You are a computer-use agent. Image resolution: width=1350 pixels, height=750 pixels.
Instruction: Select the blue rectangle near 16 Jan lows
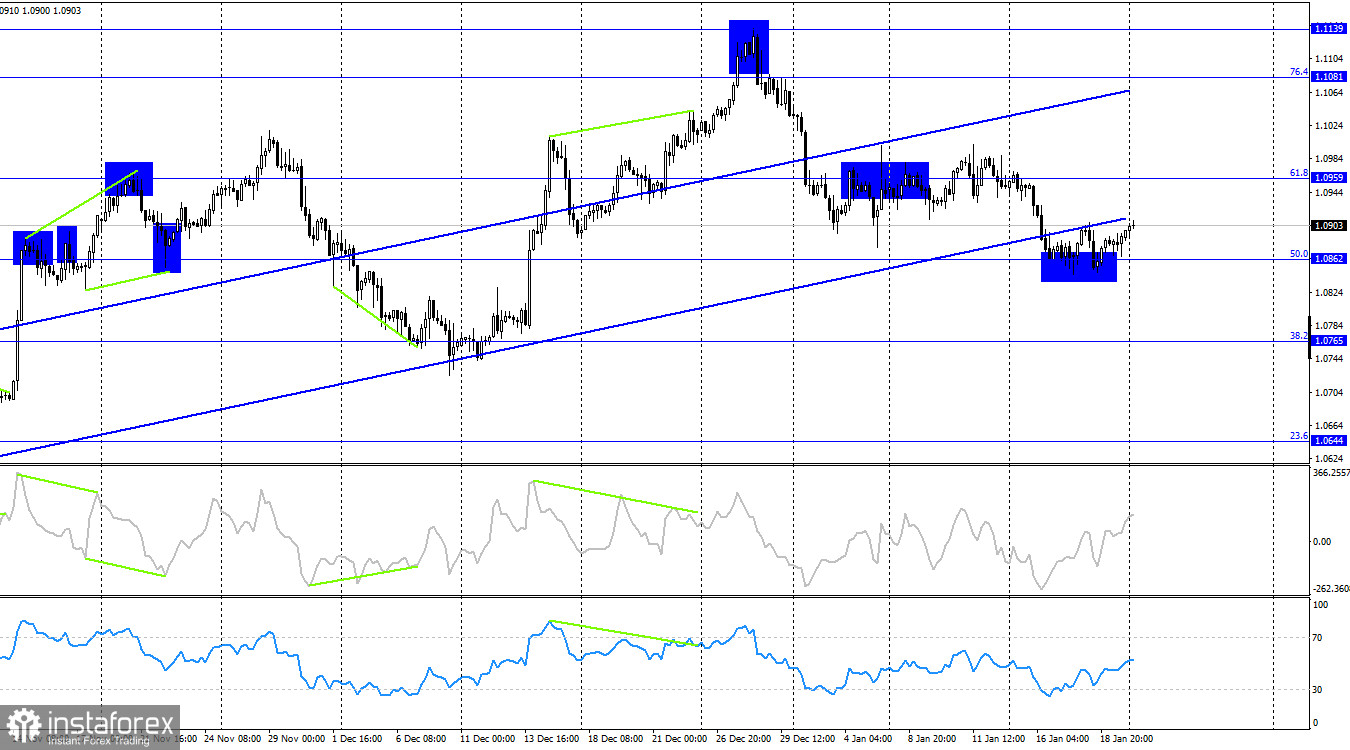[x=1079, y=267]
